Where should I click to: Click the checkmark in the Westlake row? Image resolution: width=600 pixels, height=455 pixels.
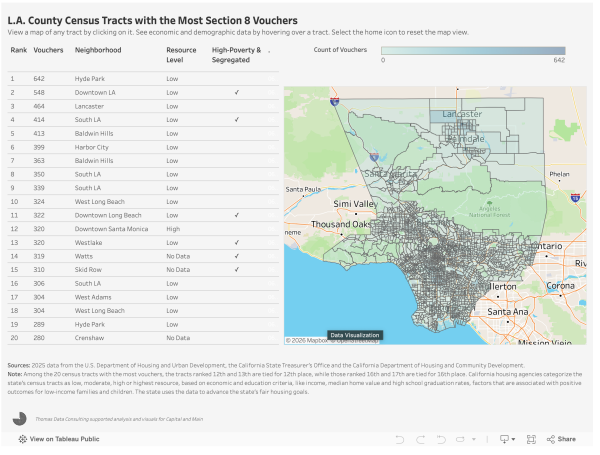237,243
